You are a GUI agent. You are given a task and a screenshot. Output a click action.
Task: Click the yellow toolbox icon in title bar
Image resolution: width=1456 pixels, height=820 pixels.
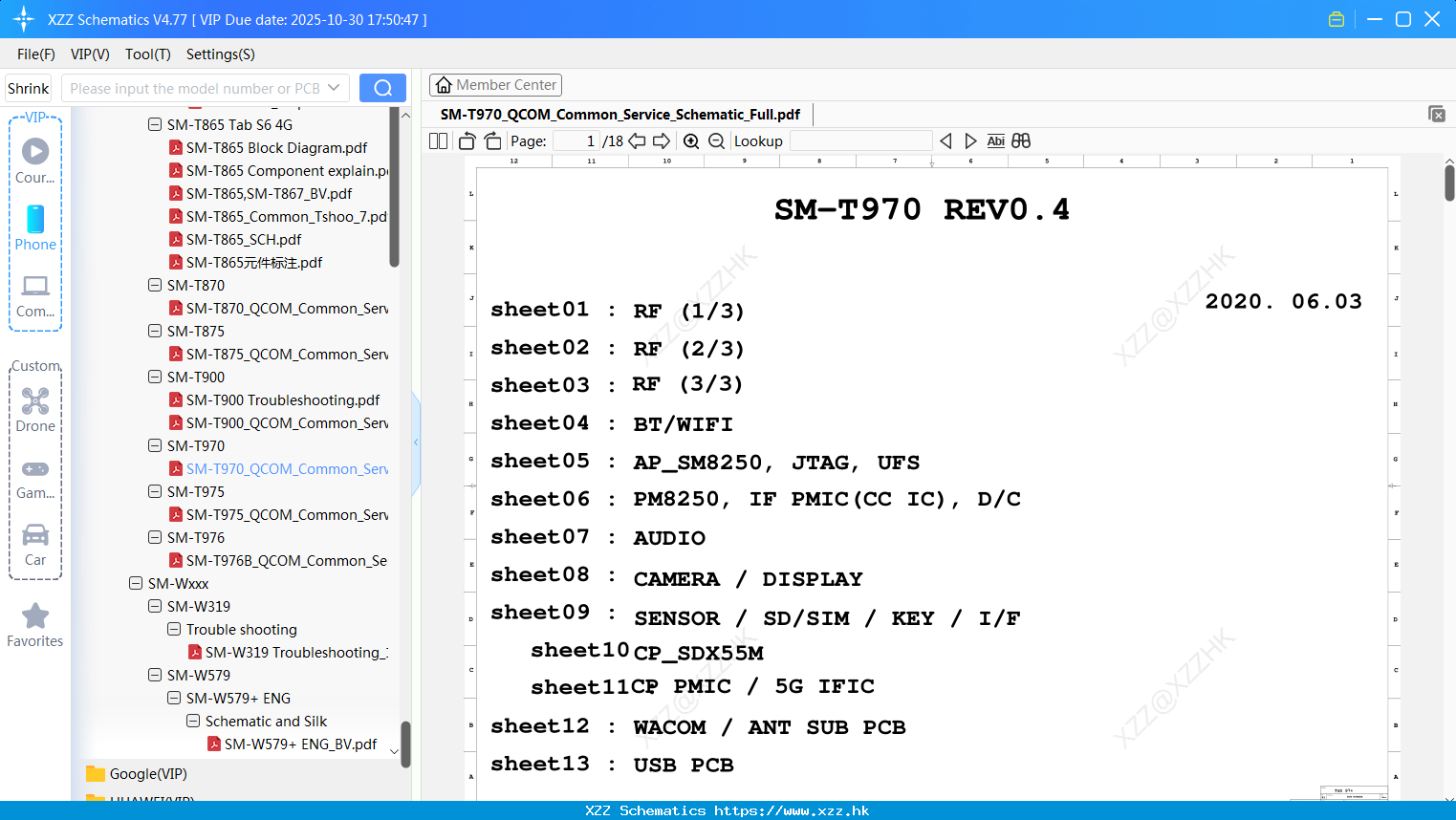tap(1336, 19)
